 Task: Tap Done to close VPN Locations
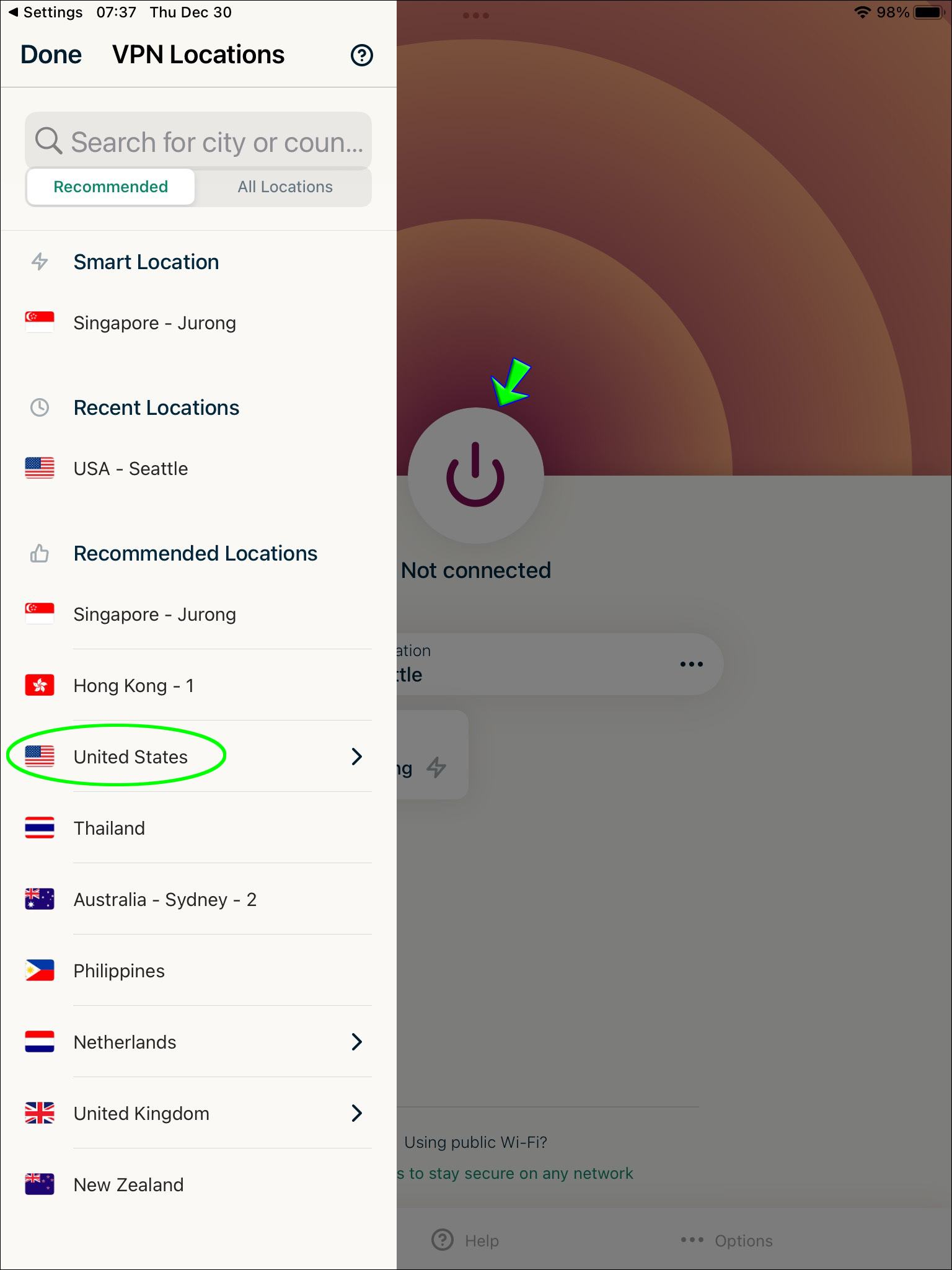pos(51,55)
